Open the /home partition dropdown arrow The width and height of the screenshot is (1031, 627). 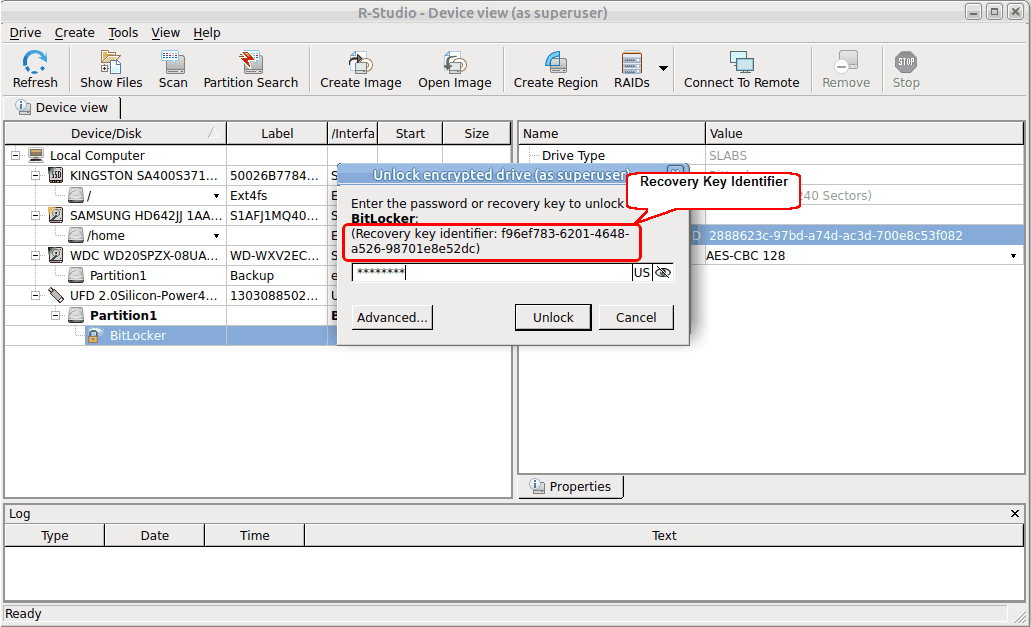(216, 236)
